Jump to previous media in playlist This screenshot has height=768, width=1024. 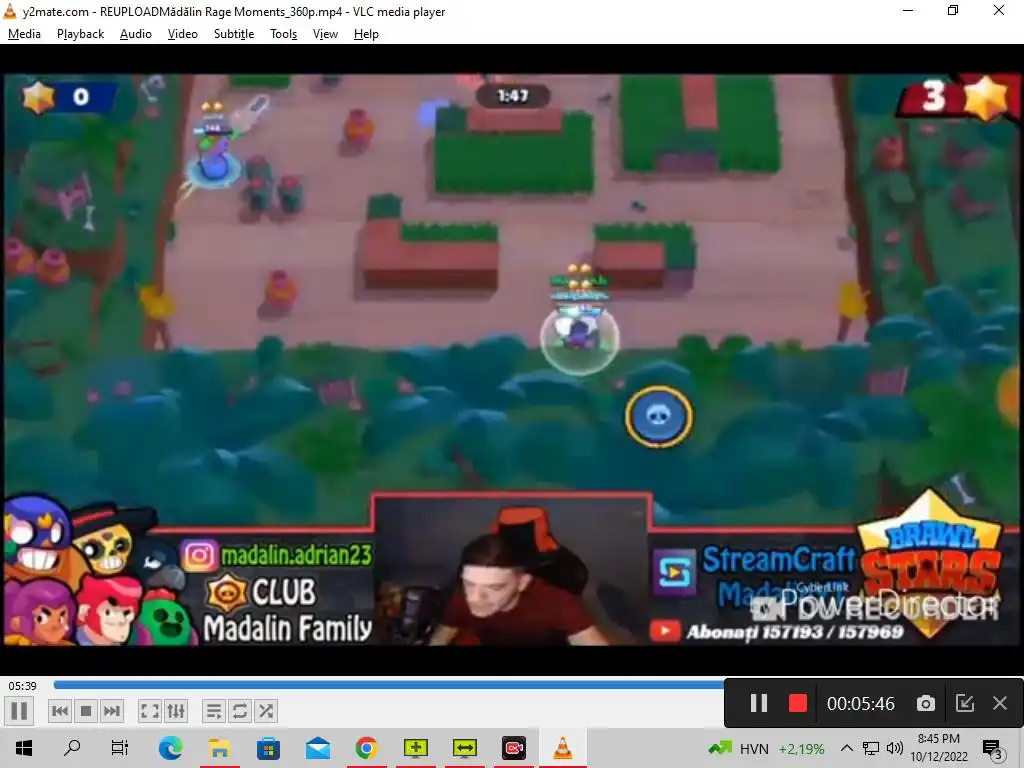[x=59, y=711]
